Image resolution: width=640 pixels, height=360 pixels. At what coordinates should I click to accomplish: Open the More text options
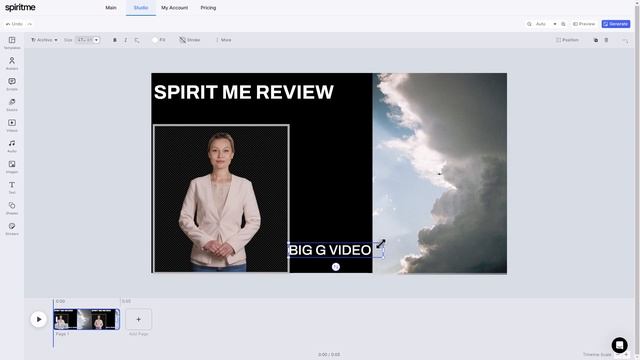tap(223, 40)
